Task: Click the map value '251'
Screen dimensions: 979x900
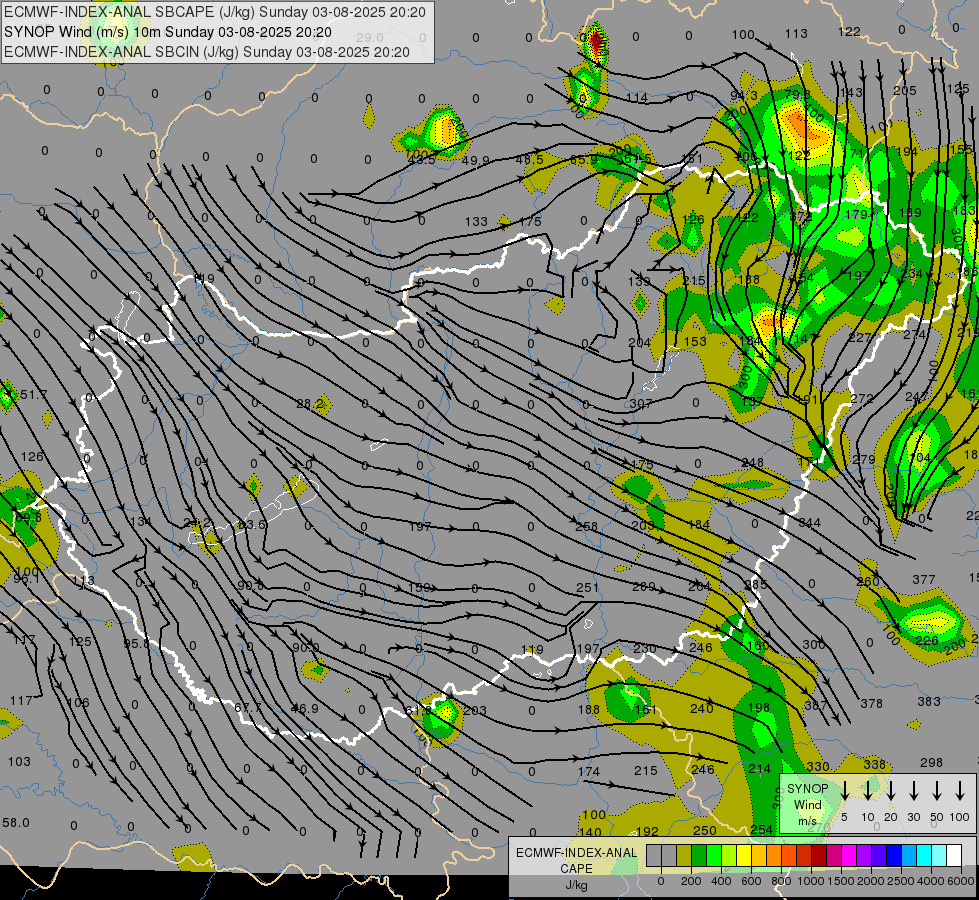Action: 588,587
